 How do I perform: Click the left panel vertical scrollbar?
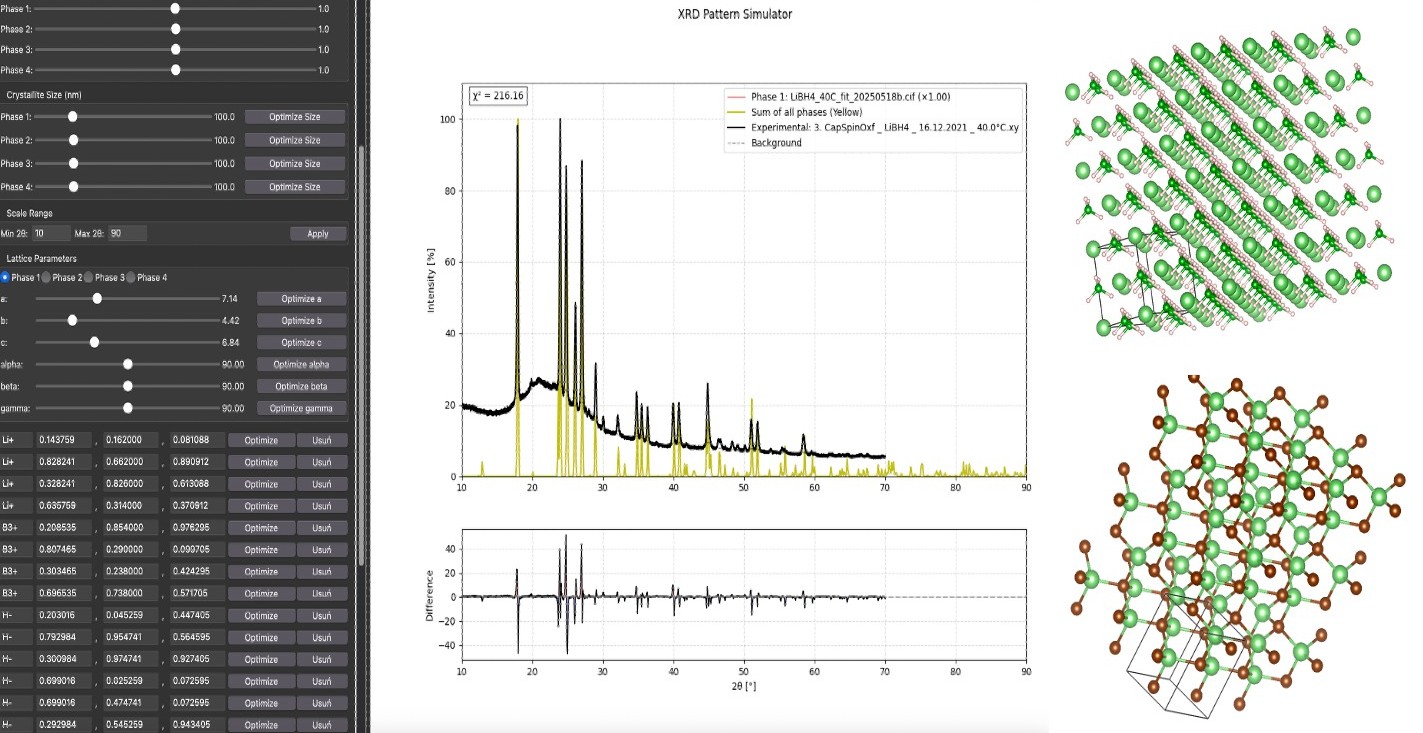coord(361,355)
